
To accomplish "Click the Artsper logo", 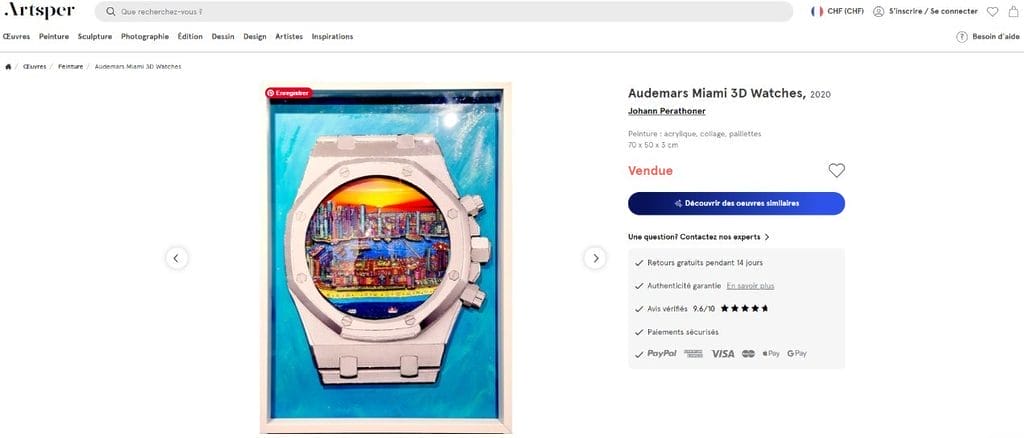I will (39, 10).
